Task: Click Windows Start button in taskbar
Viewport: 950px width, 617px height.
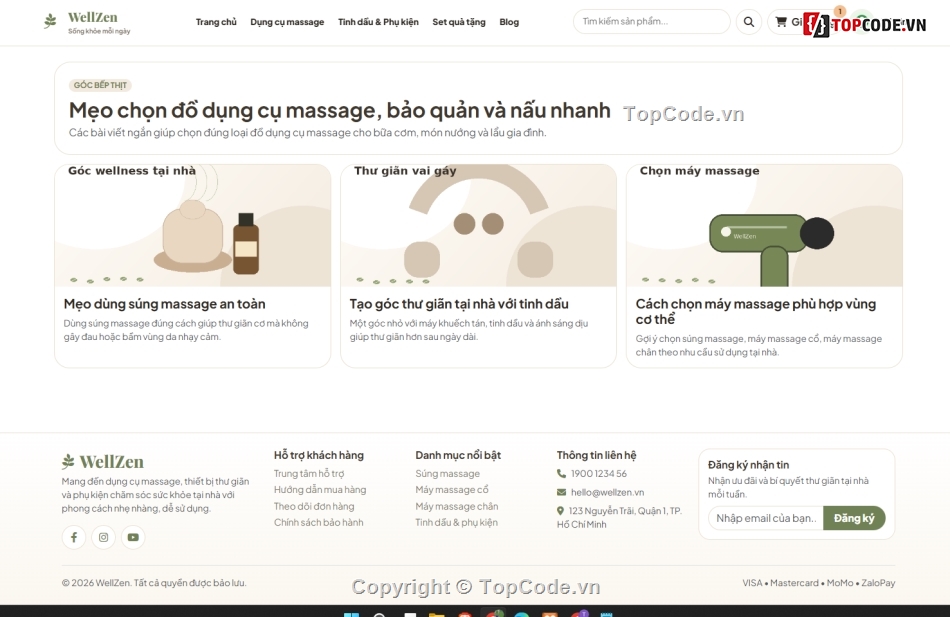Action: click(351, 615)
